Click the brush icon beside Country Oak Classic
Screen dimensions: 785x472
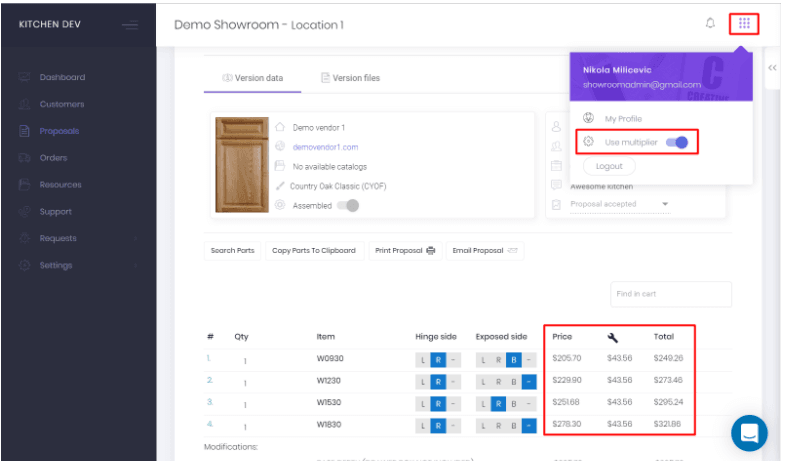(x=280, y=186)
